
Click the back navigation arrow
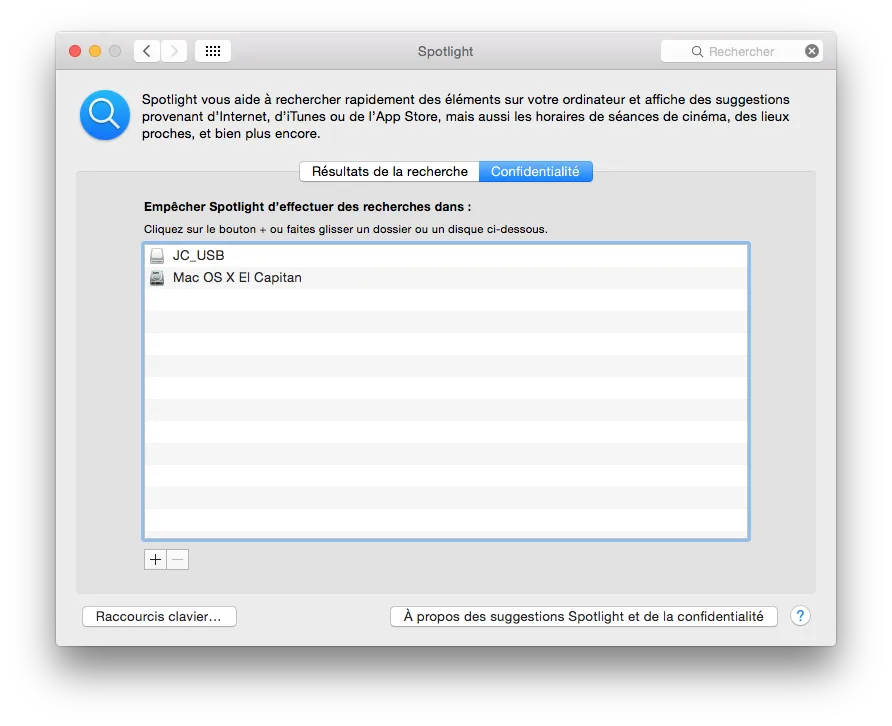tap(147, 51)
